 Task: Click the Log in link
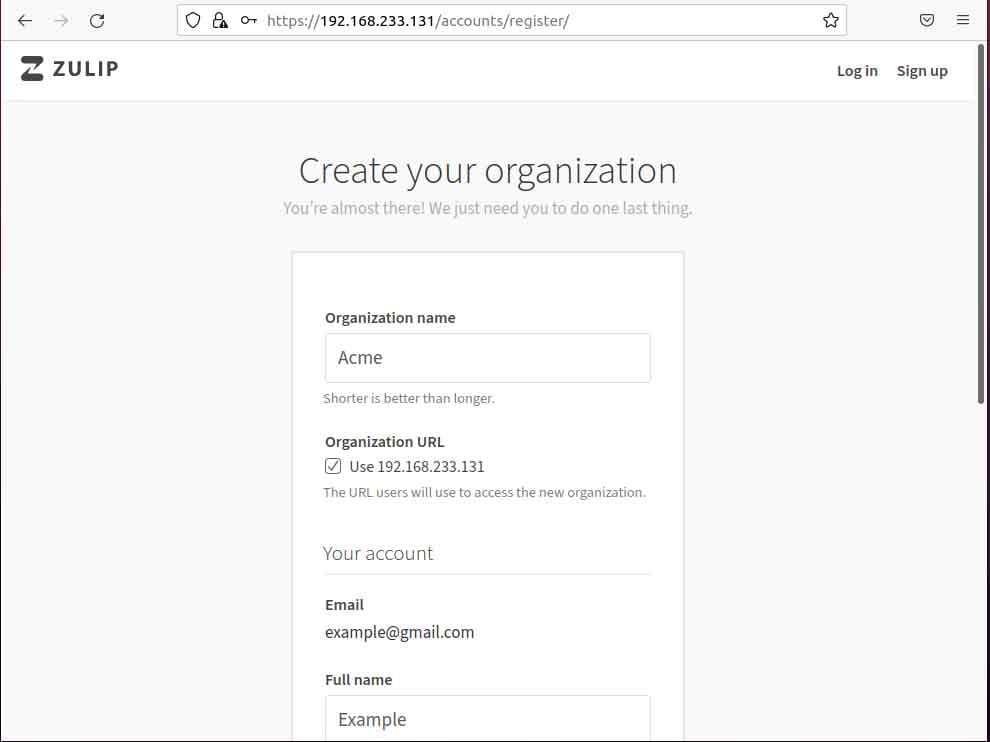[856, 70]
